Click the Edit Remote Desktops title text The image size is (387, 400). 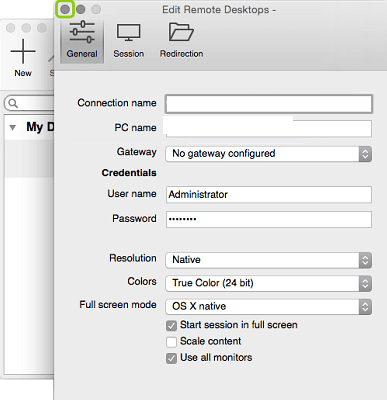pos(219,10)
